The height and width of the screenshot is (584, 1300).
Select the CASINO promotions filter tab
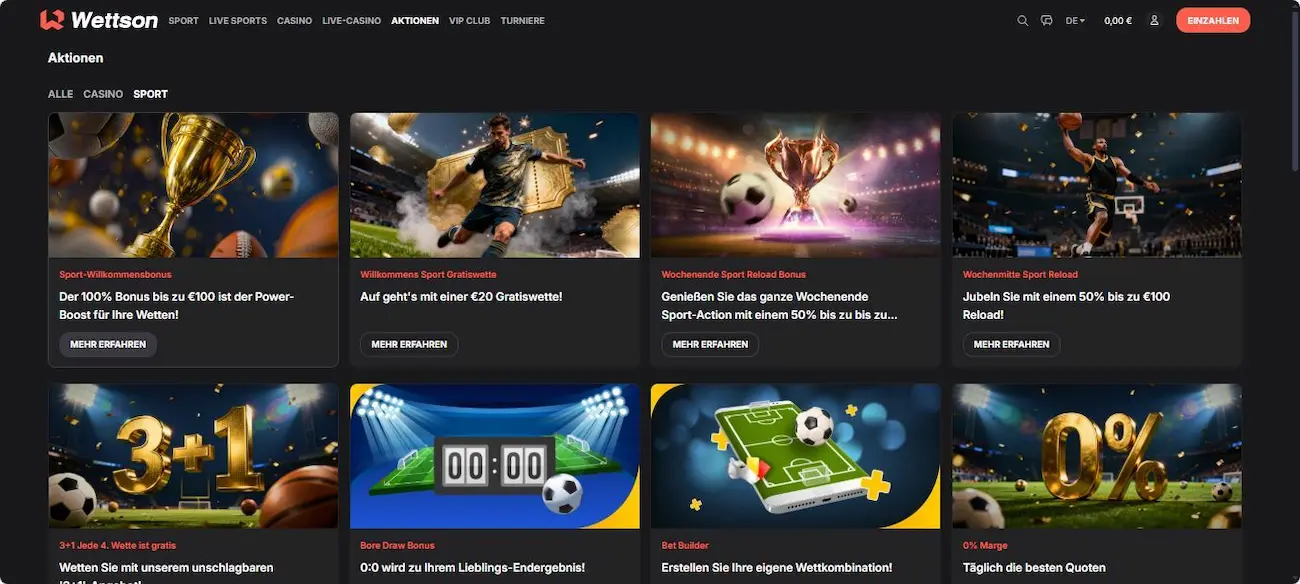point(103,94)
